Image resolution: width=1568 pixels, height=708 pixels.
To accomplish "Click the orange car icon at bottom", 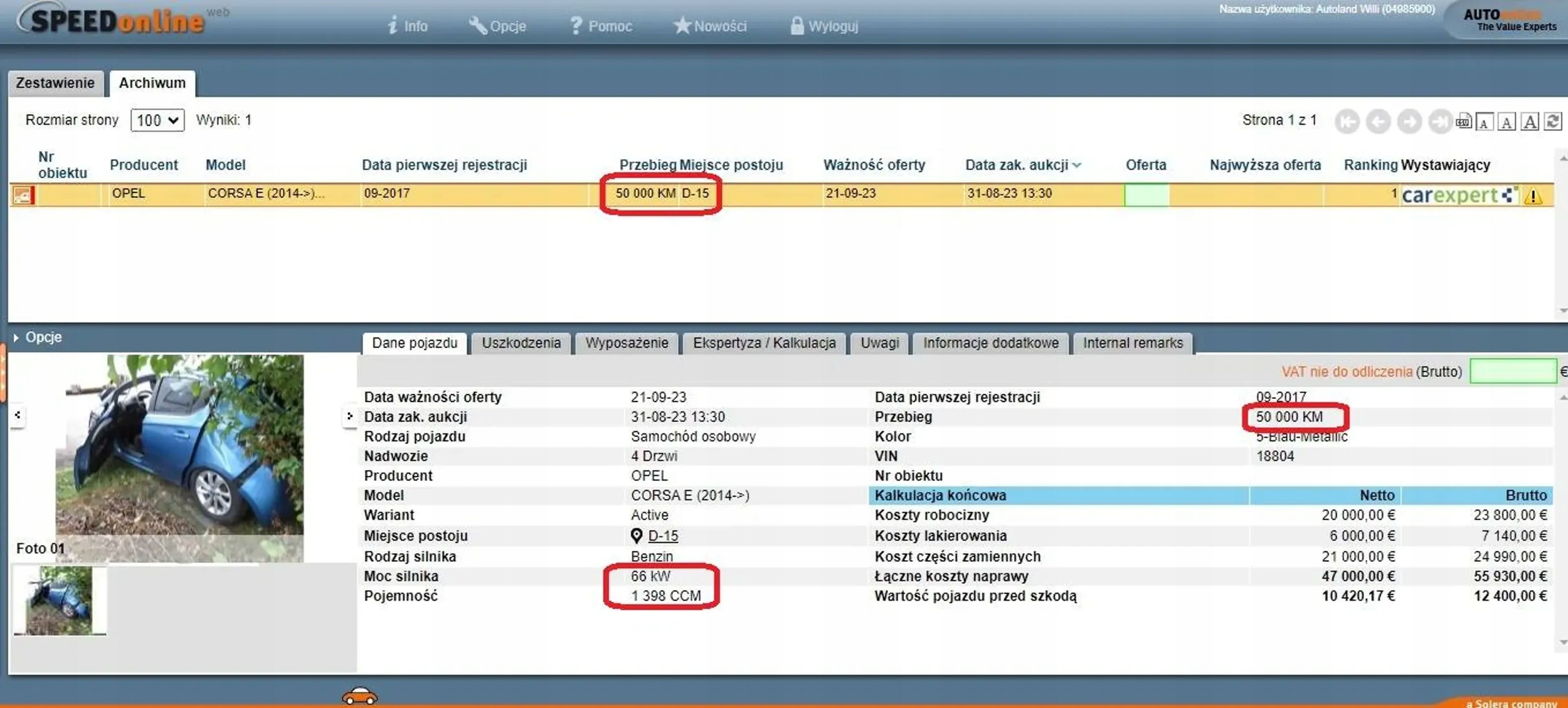I will [359, 696].
